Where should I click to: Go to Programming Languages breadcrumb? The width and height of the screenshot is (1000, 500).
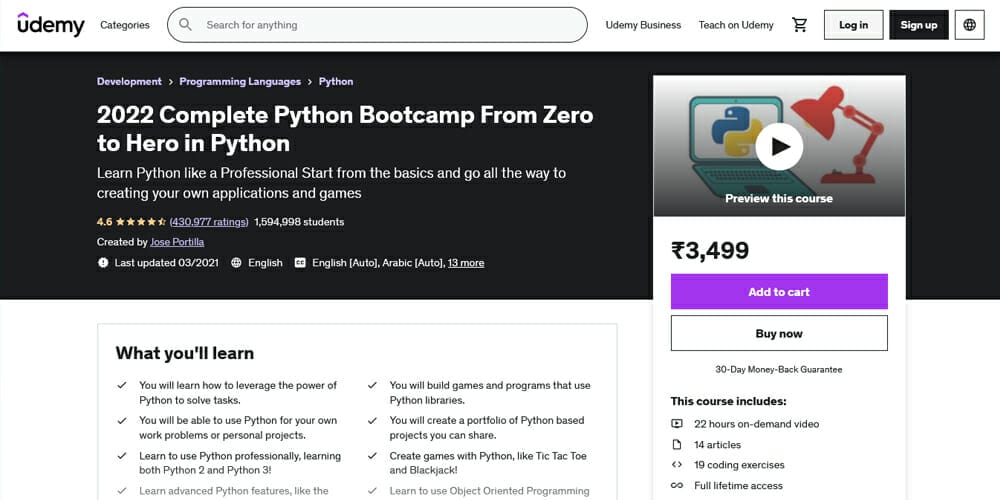[240, 82]
